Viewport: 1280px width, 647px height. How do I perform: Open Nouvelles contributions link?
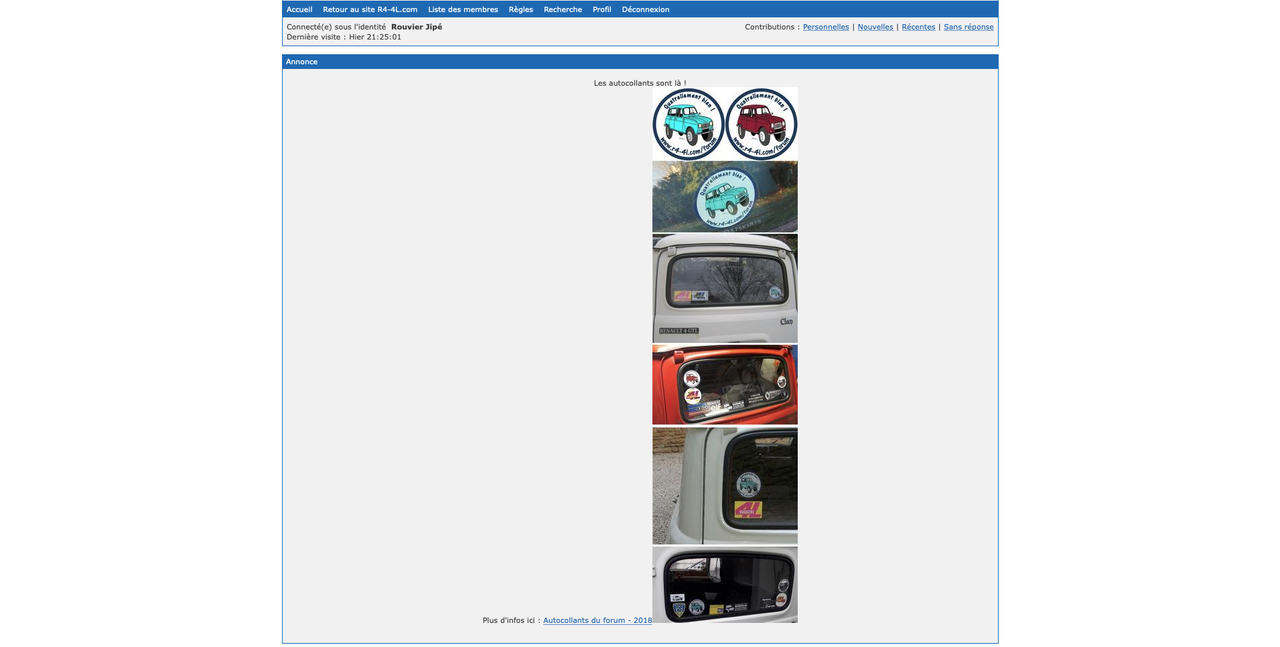tap(875, 27)
